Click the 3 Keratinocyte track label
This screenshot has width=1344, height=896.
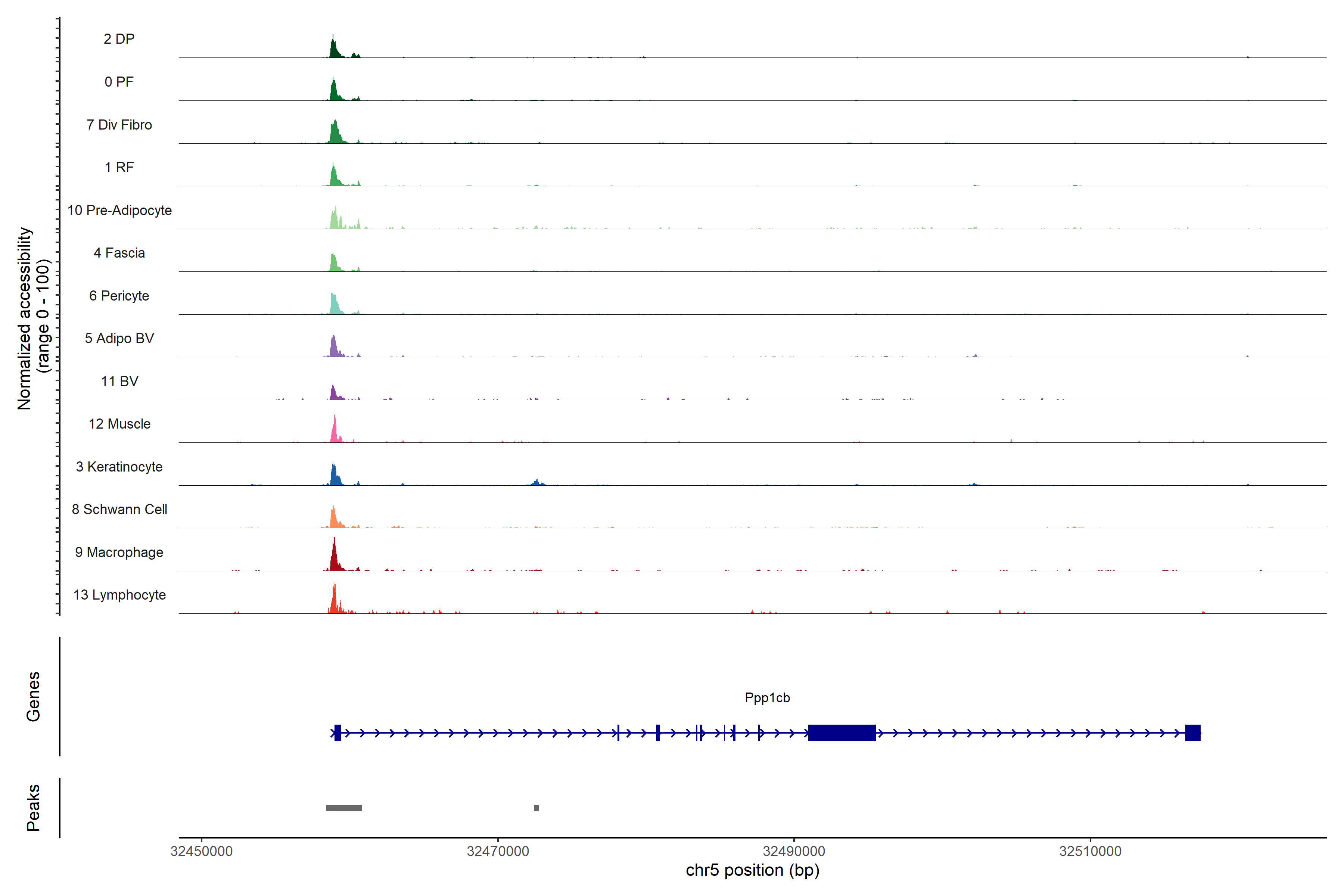(119, 467)
